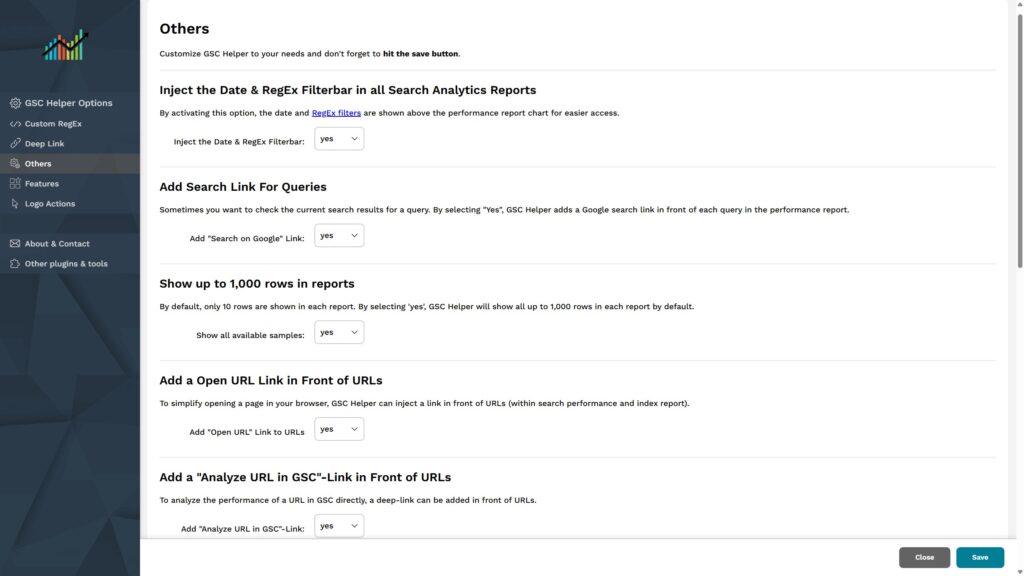Click the gear icon beside GSC Helper Options

point(15,103)
